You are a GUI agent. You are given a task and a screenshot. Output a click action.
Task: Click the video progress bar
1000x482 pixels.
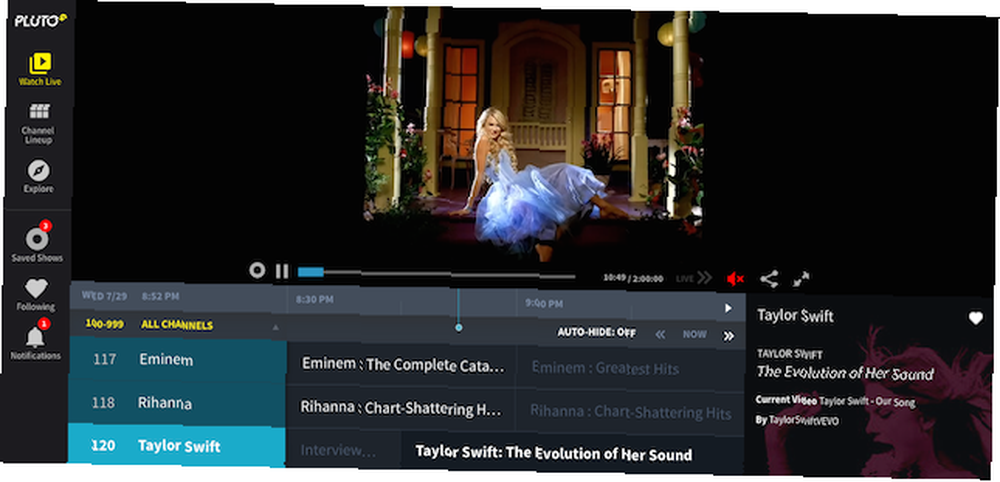[x=436, y=274]
